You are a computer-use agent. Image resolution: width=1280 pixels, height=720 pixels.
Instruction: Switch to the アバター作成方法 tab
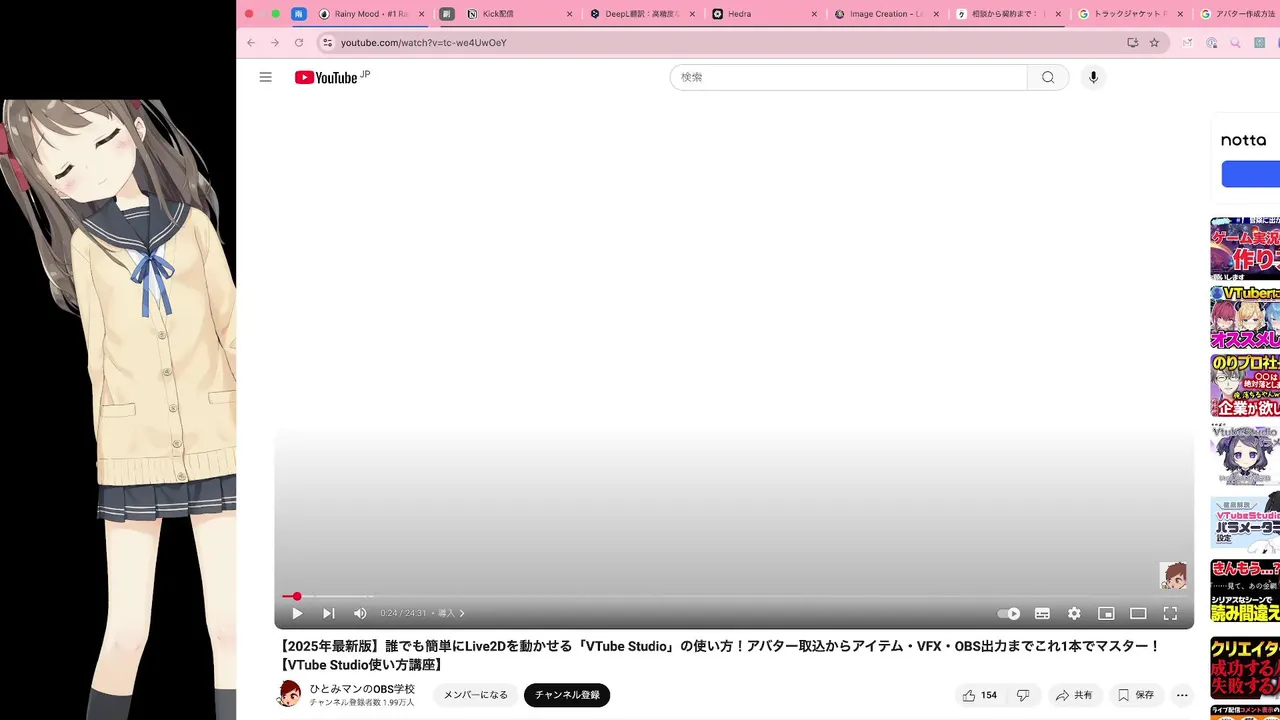point(1238,14)
